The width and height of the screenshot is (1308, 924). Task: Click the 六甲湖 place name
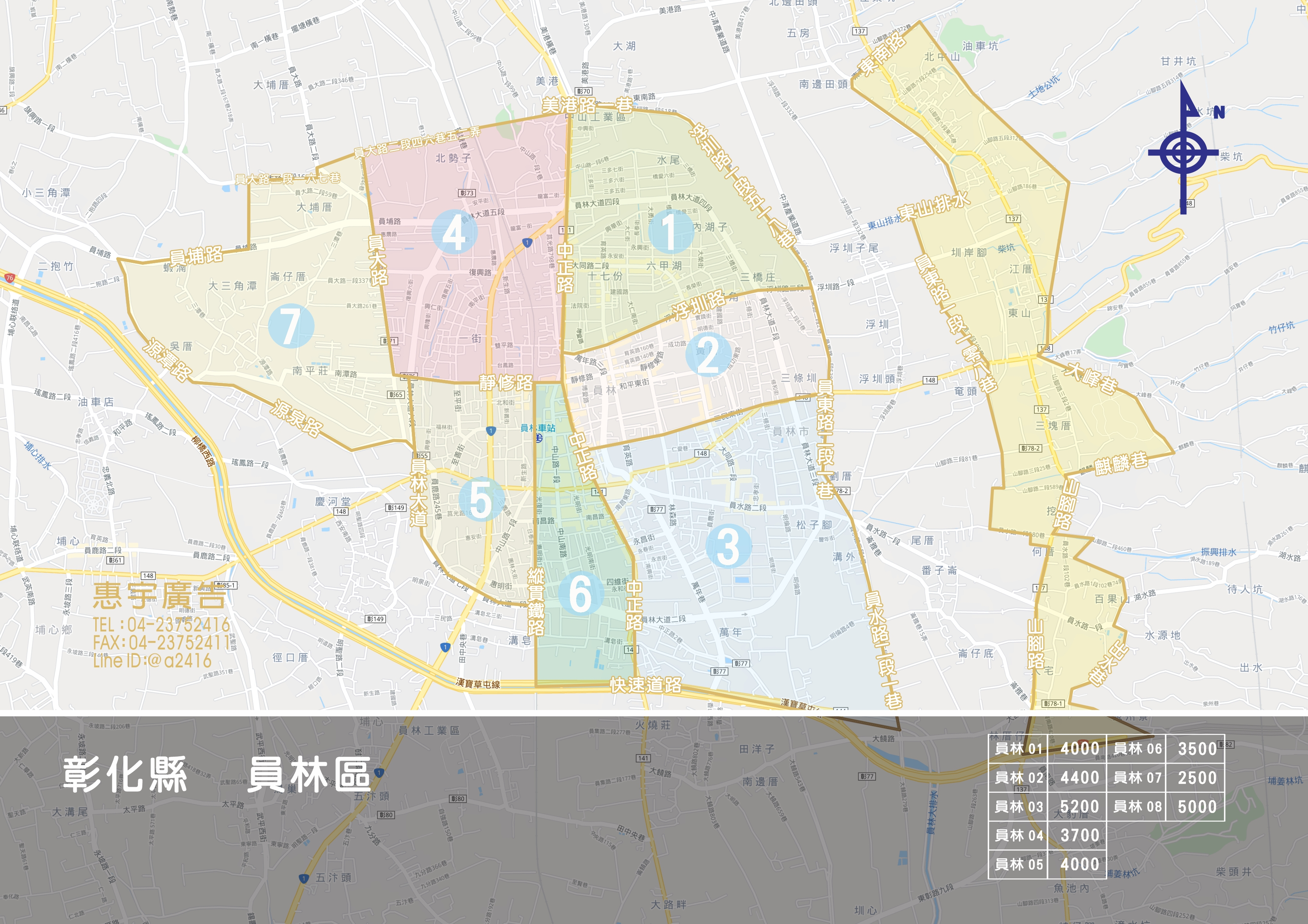tap(664, 265)
